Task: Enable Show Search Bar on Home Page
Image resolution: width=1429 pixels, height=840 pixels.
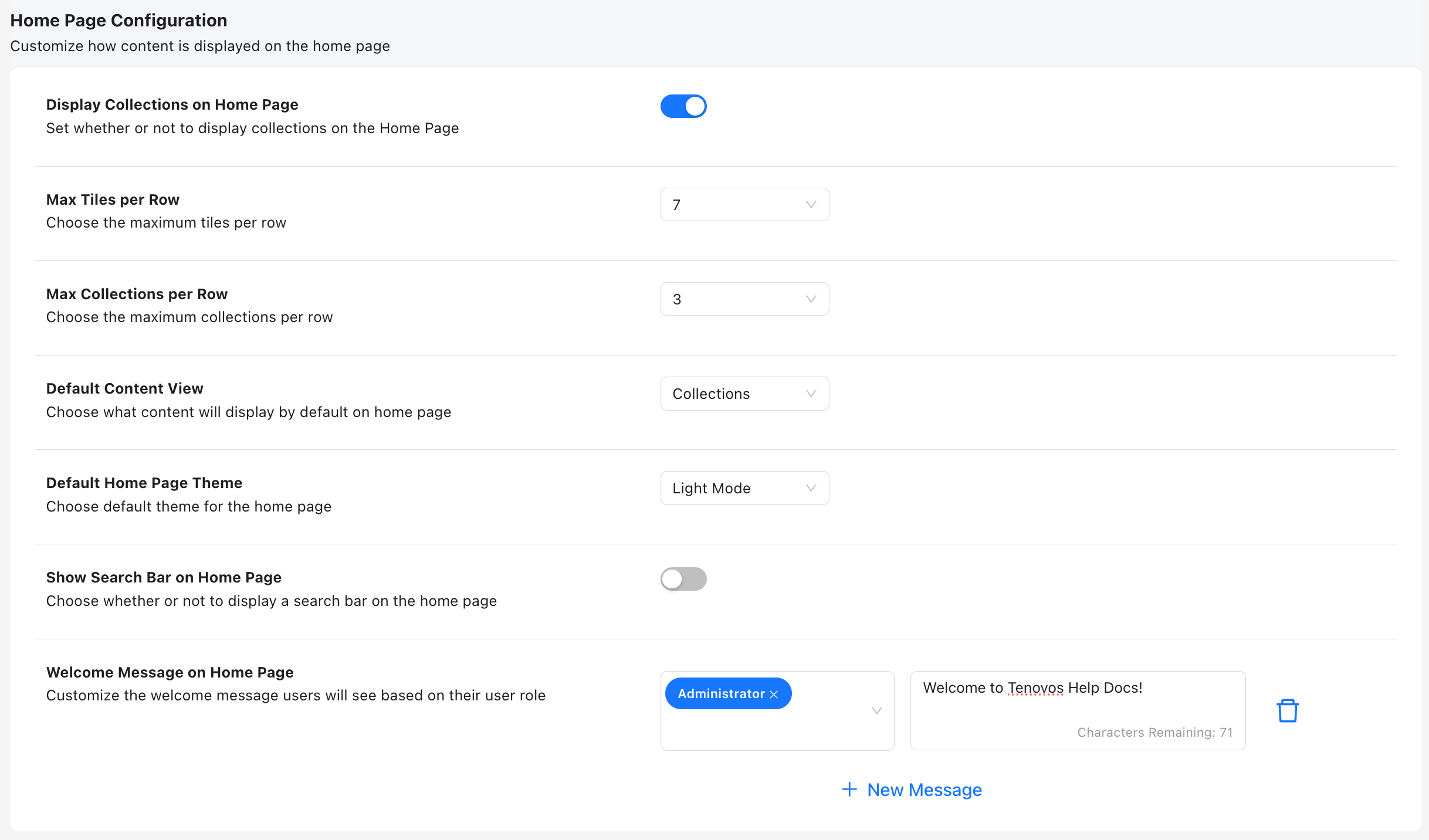Action: tap(683, 579)
